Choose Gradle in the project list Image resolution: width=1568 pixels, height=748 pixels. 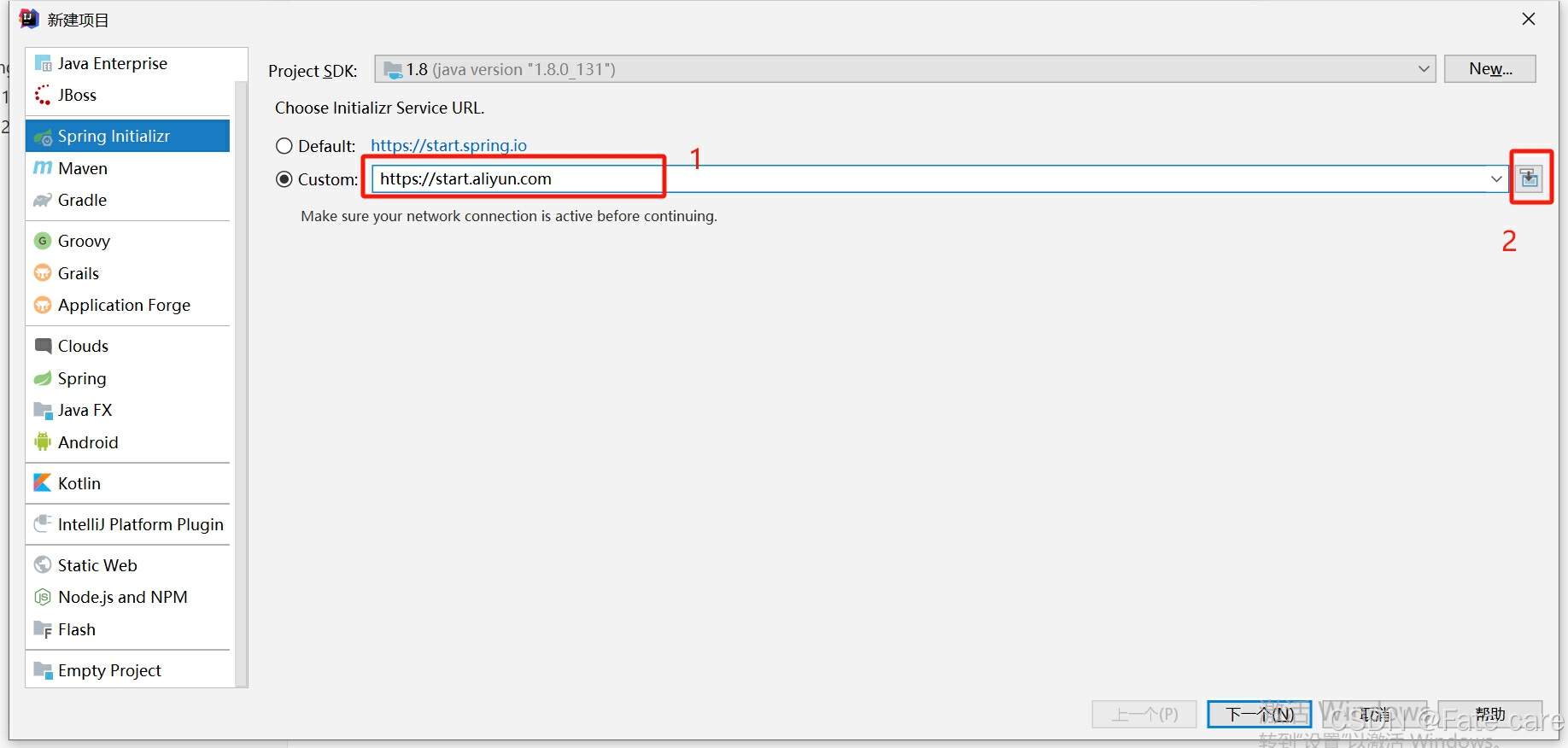128,200
